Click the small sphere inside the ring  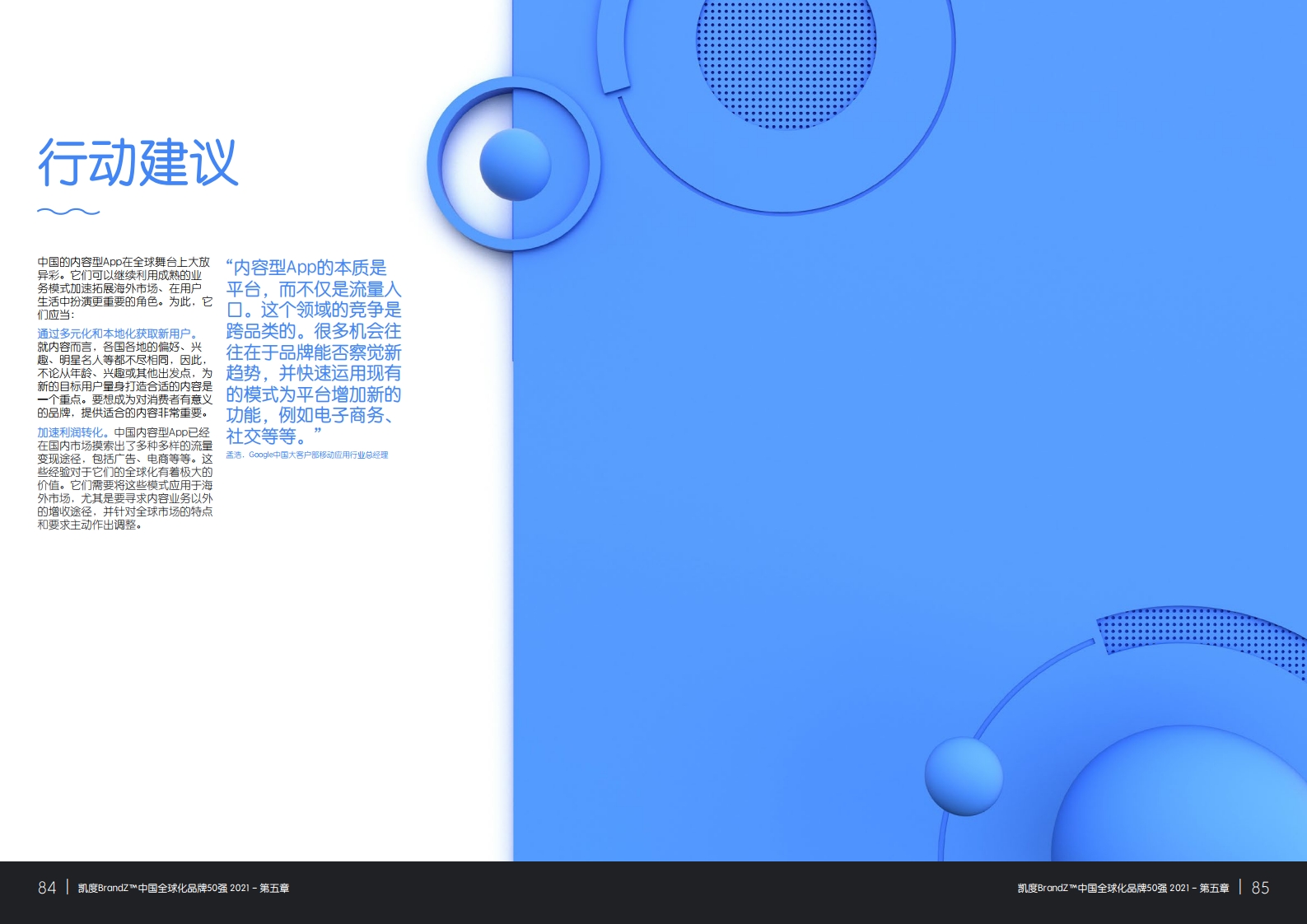(515, 164)
